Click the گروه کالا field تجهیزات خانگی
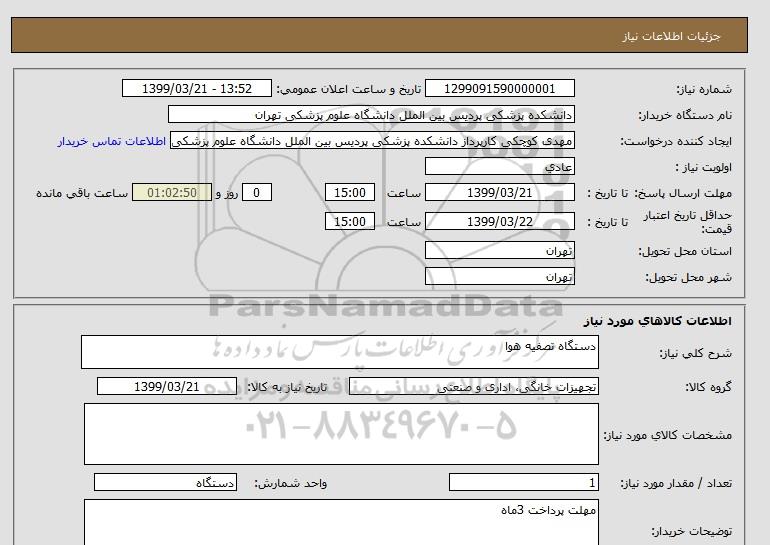This screenshot has width=770, height=545. click(474, 386)
